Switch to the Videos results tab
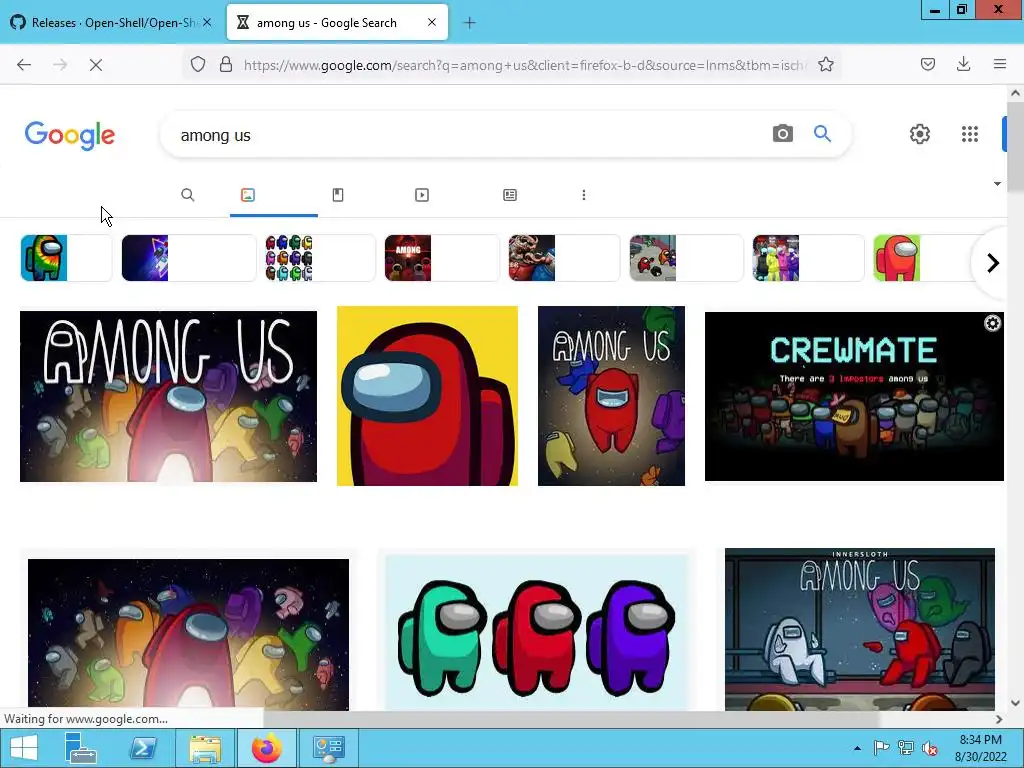Image resolution: width=1024 pixels, height=768 pixels. coord(422,195)
